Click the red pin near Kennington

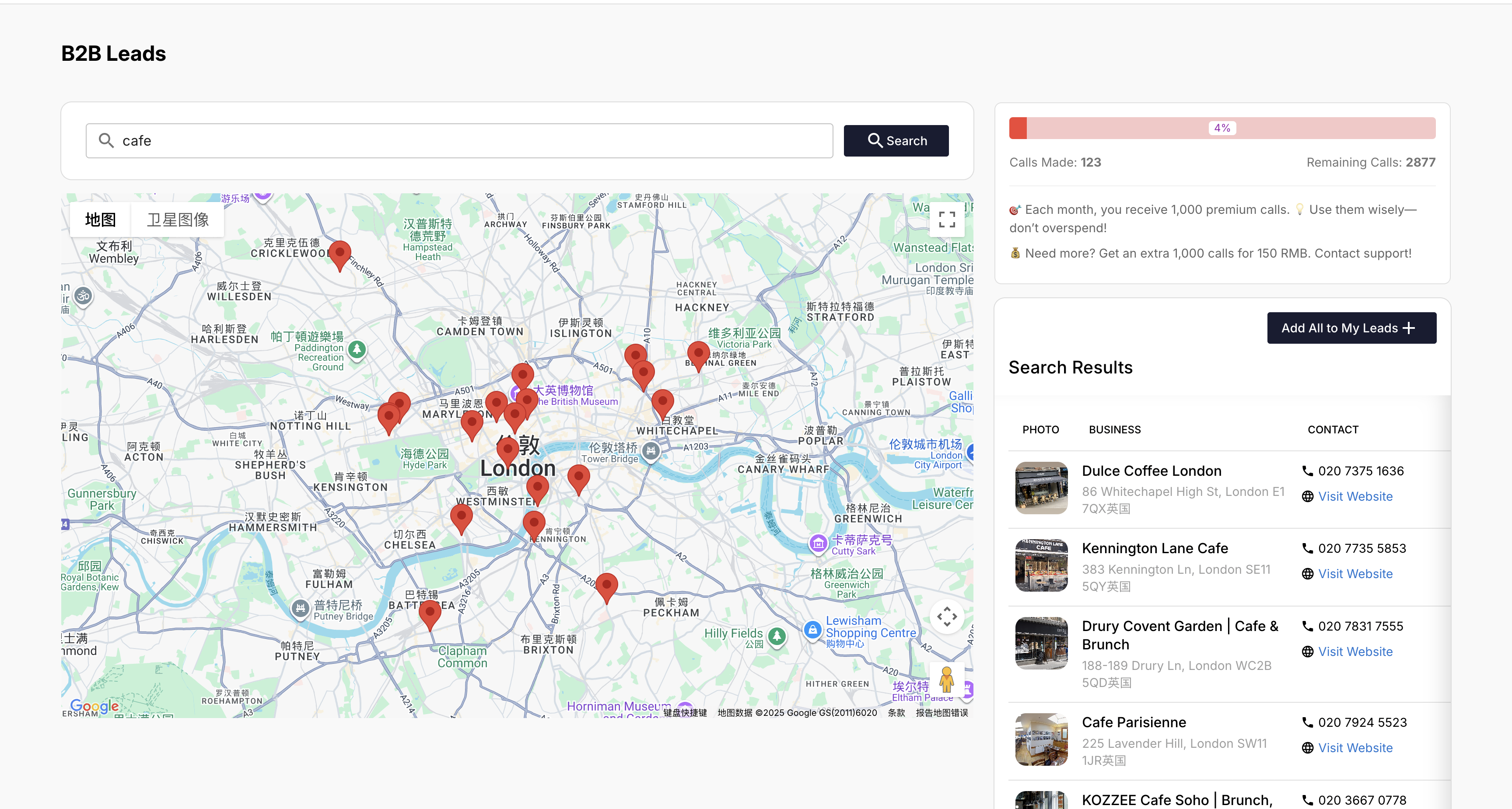(534, 525)
